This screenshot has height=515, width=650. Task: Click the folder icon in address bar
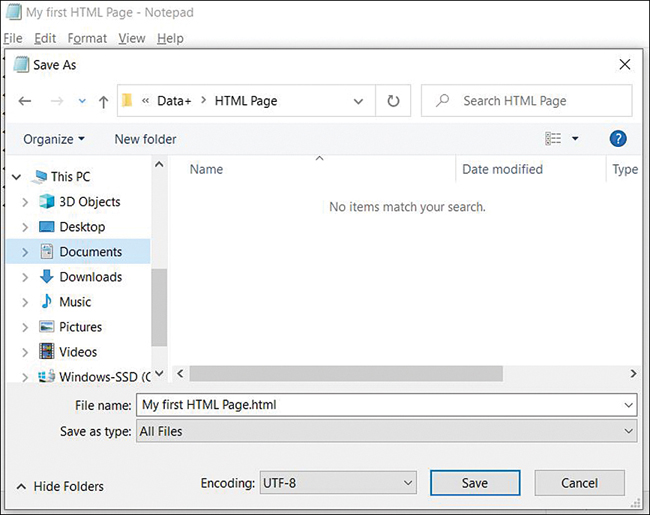tap(127, 100)
